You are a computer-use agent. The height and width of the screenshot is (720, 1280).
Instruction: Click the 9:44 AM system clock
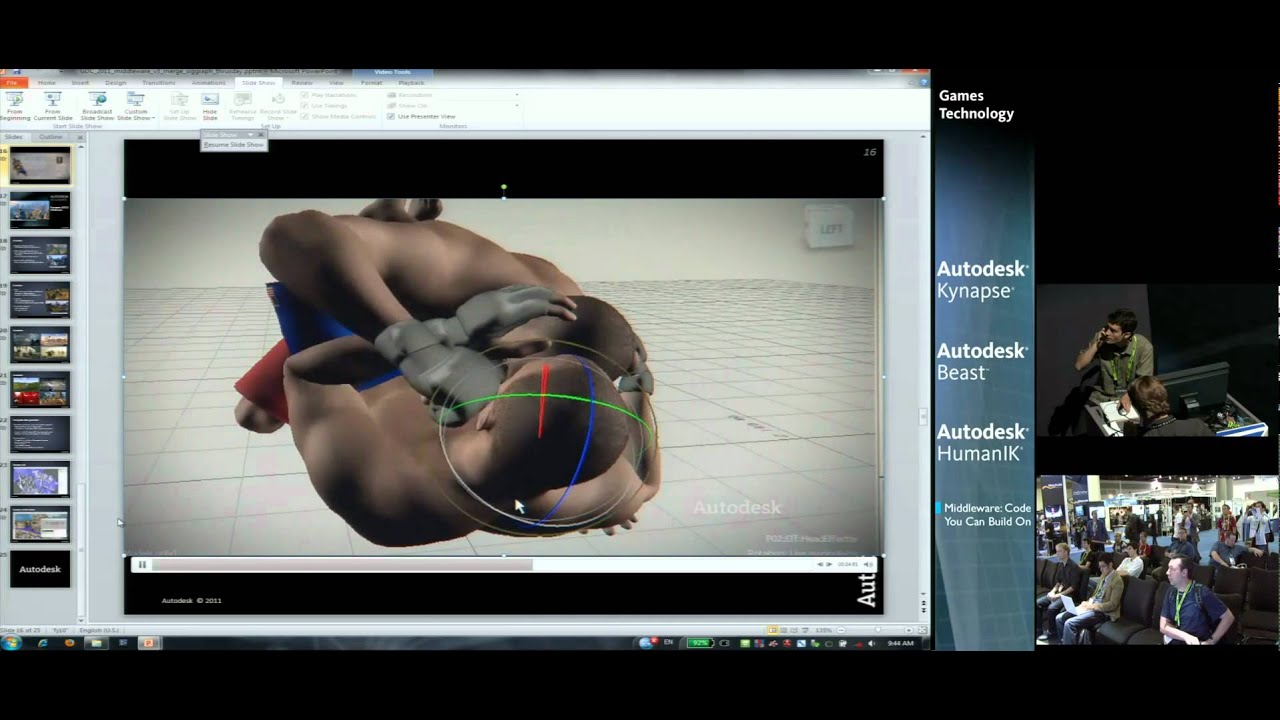pyautogui.click(x=900, y=643)
